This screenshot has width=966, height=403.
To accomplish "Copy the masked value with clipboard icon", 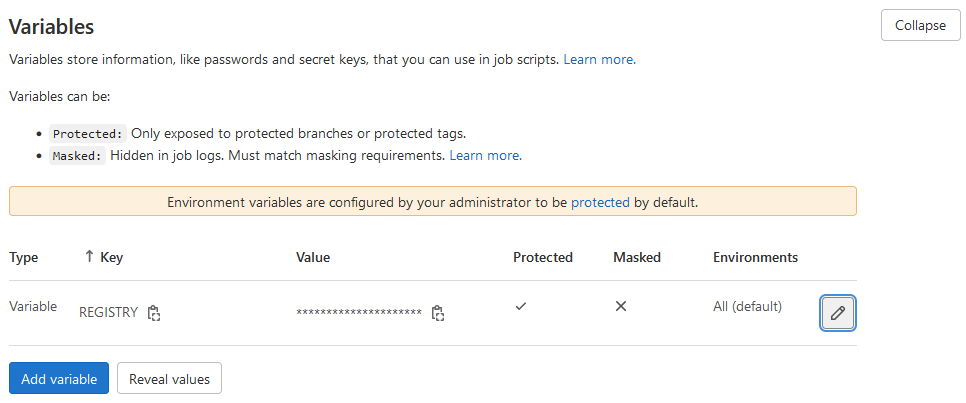I will click(x=437, y=313).
